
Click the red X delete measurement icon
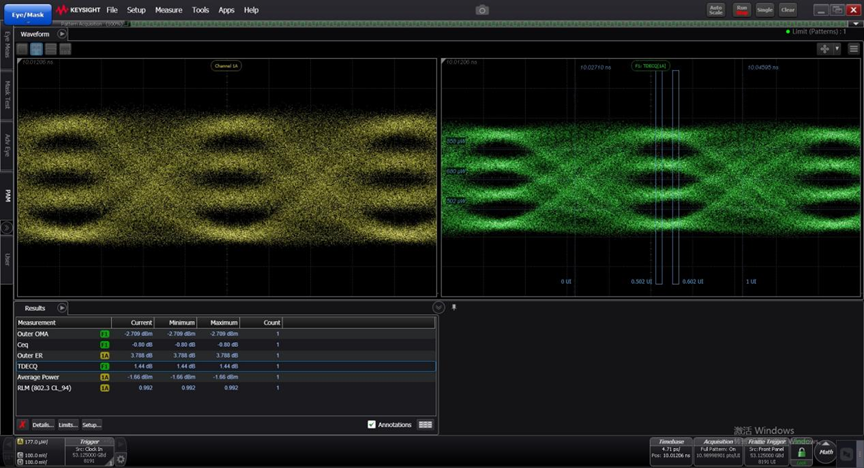(22, 425)
